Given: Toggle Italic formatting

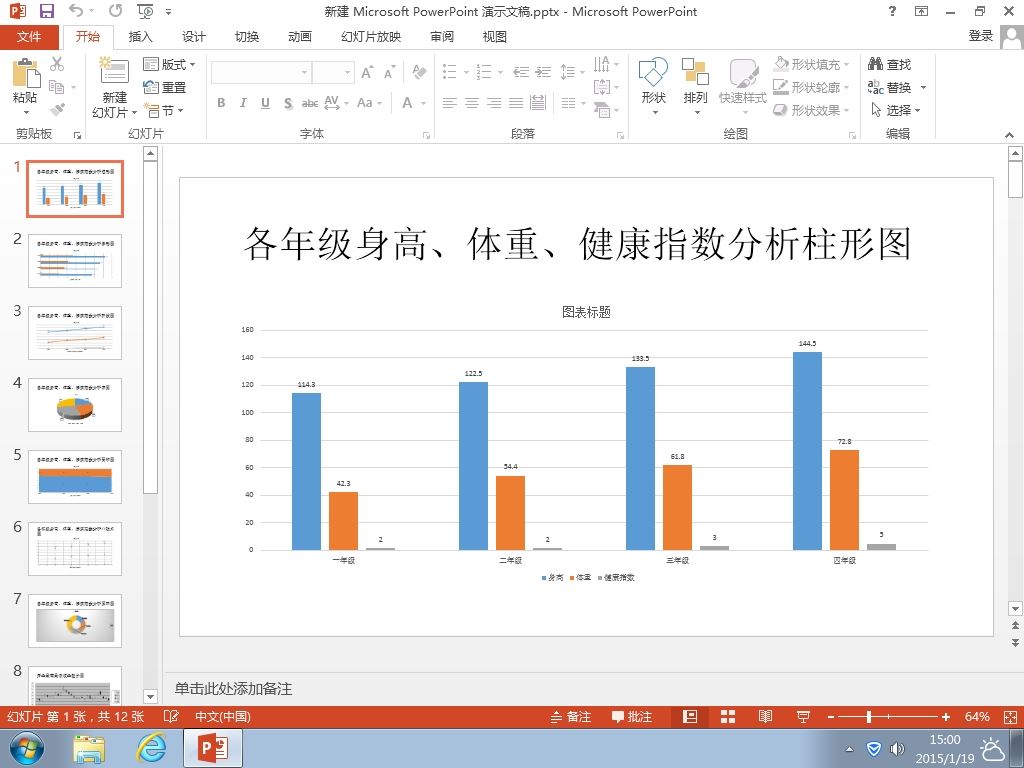Looking at the screenshot, I should 243,103.
